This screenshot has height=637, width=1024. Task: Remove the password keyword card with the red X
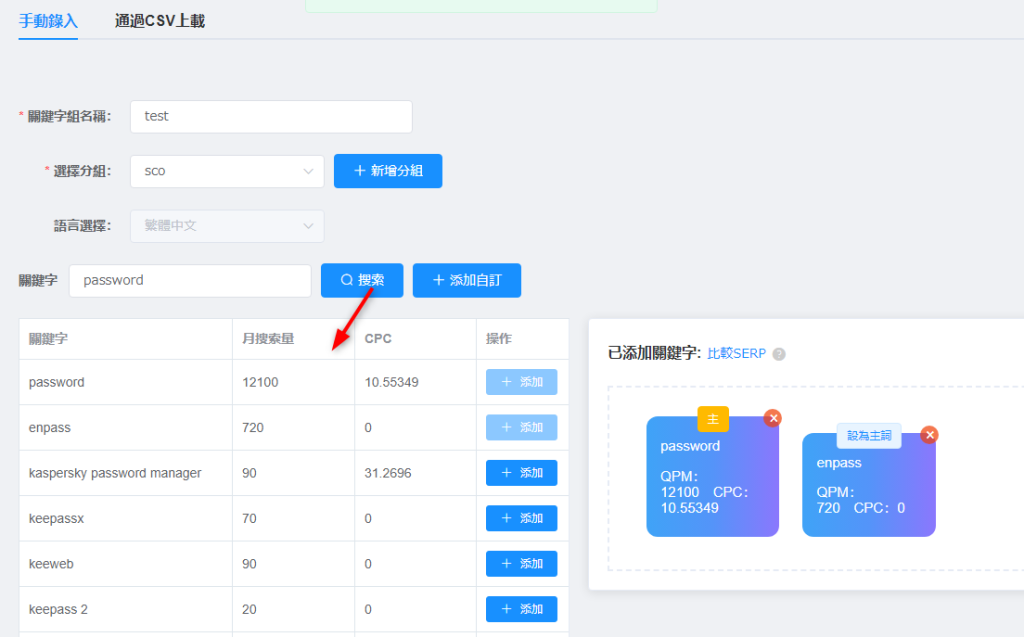773,418
